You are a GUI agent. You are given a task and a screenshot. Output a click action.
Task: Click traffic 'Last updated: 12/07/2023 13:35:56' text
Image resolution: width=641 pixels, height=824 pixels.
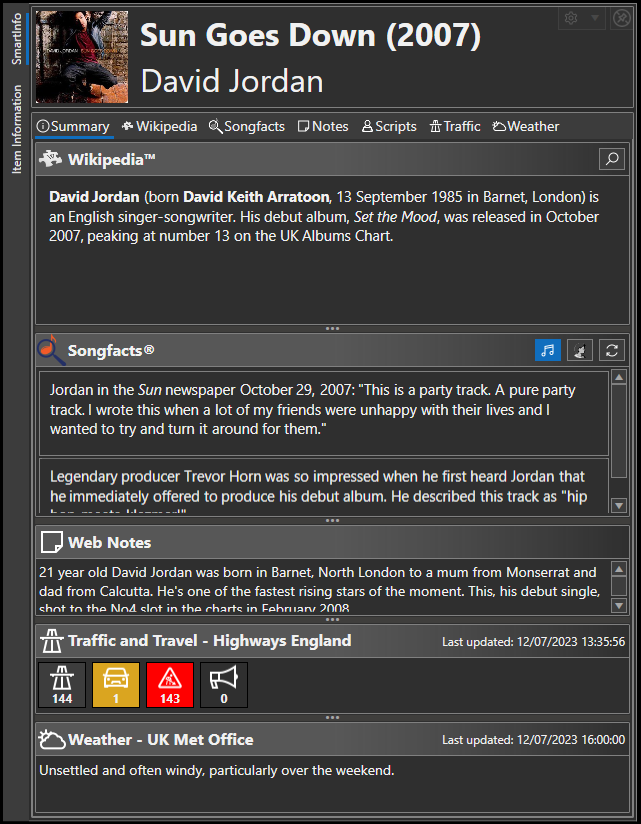(x=533, y=642)
